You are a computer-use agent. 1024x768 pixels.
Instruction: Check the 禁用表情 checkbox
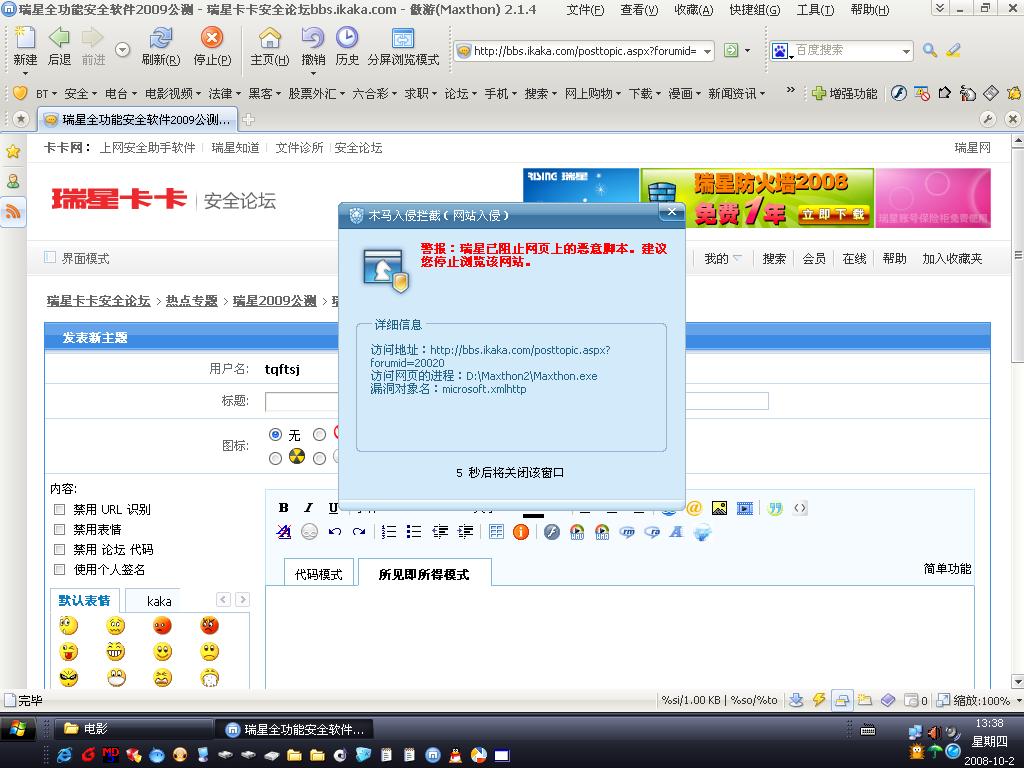pyautogui.click(x=59, y=530)
